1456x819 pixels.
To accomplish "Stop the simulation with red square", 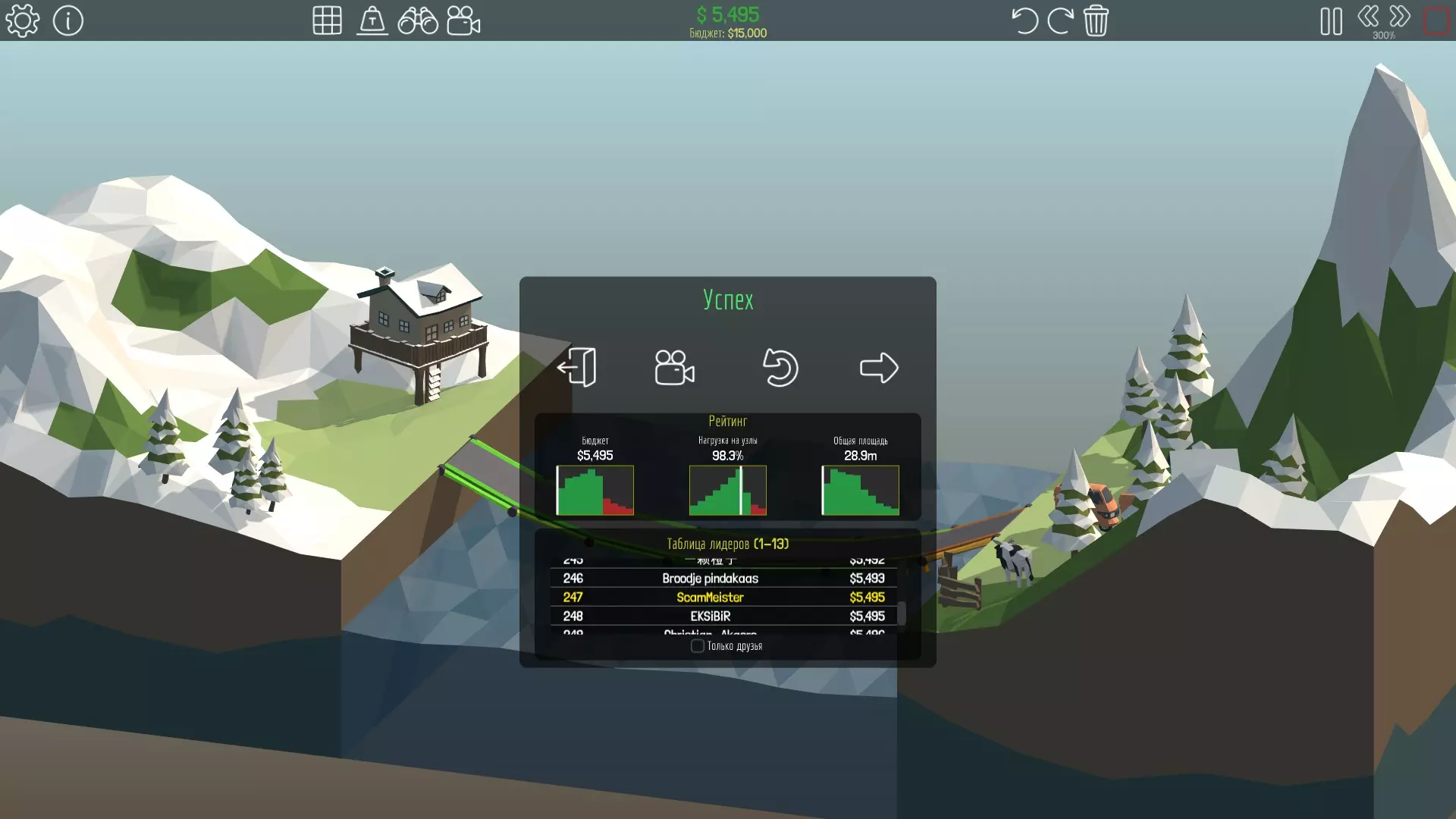I will click(x=1436, y=20).
